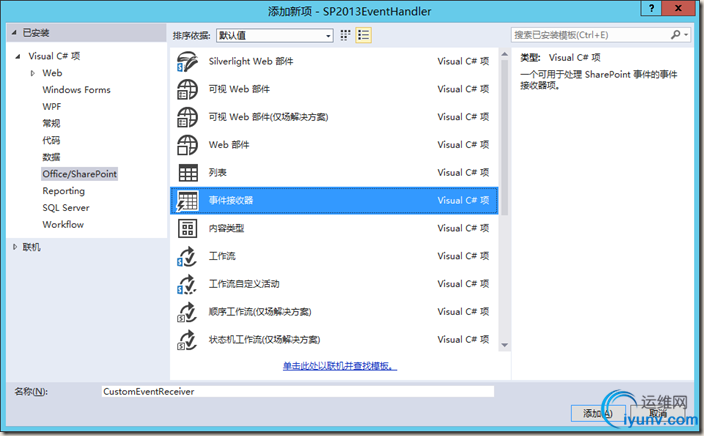Image resolution: width=704 pixels, height=436 pixels.
Task: Select the 事件接收器 template icon
Action: pyautogui.click(x=187, y=201)
